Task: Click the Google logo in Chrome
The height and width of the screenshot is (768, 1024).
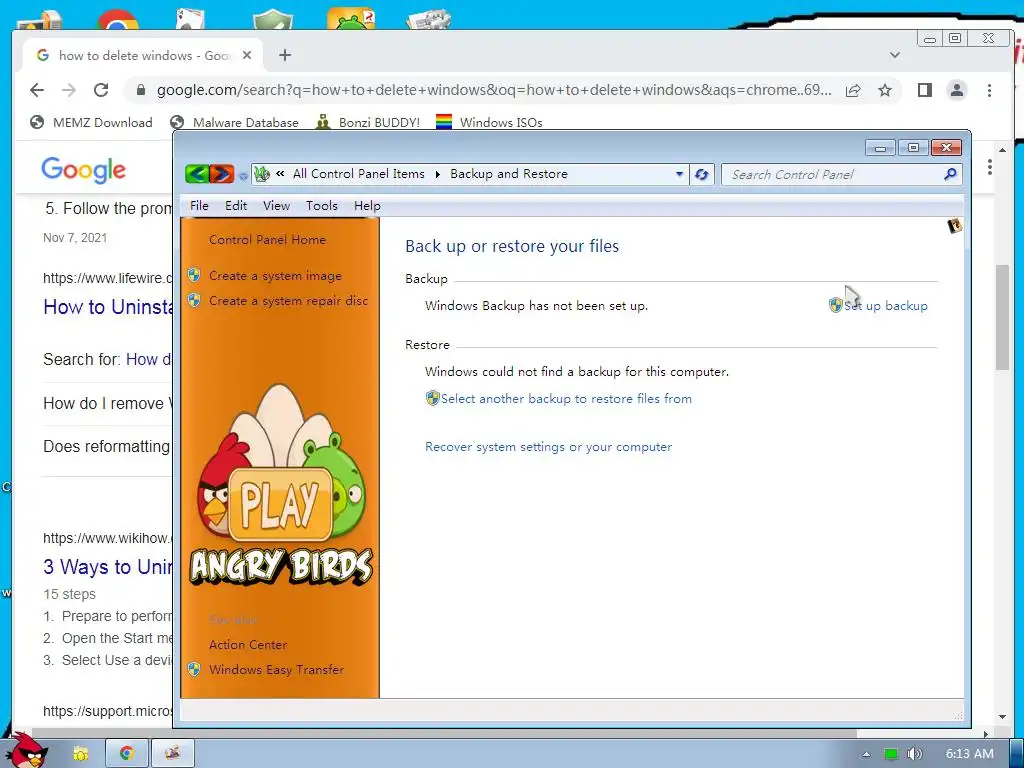Action: pyautogui.click(x=83, y=170)
